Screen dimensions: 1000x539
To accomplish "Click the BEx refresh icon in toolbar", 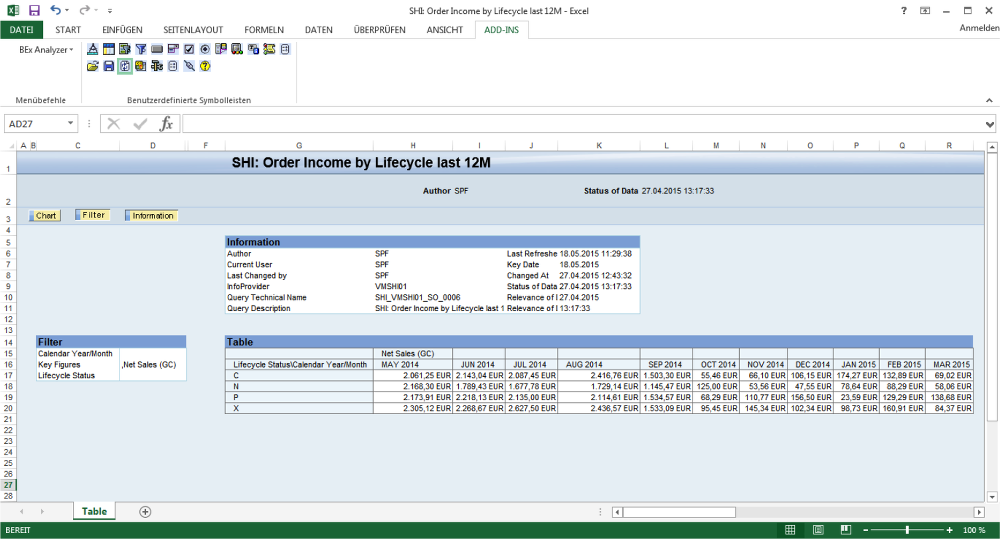I will (125, 66).
